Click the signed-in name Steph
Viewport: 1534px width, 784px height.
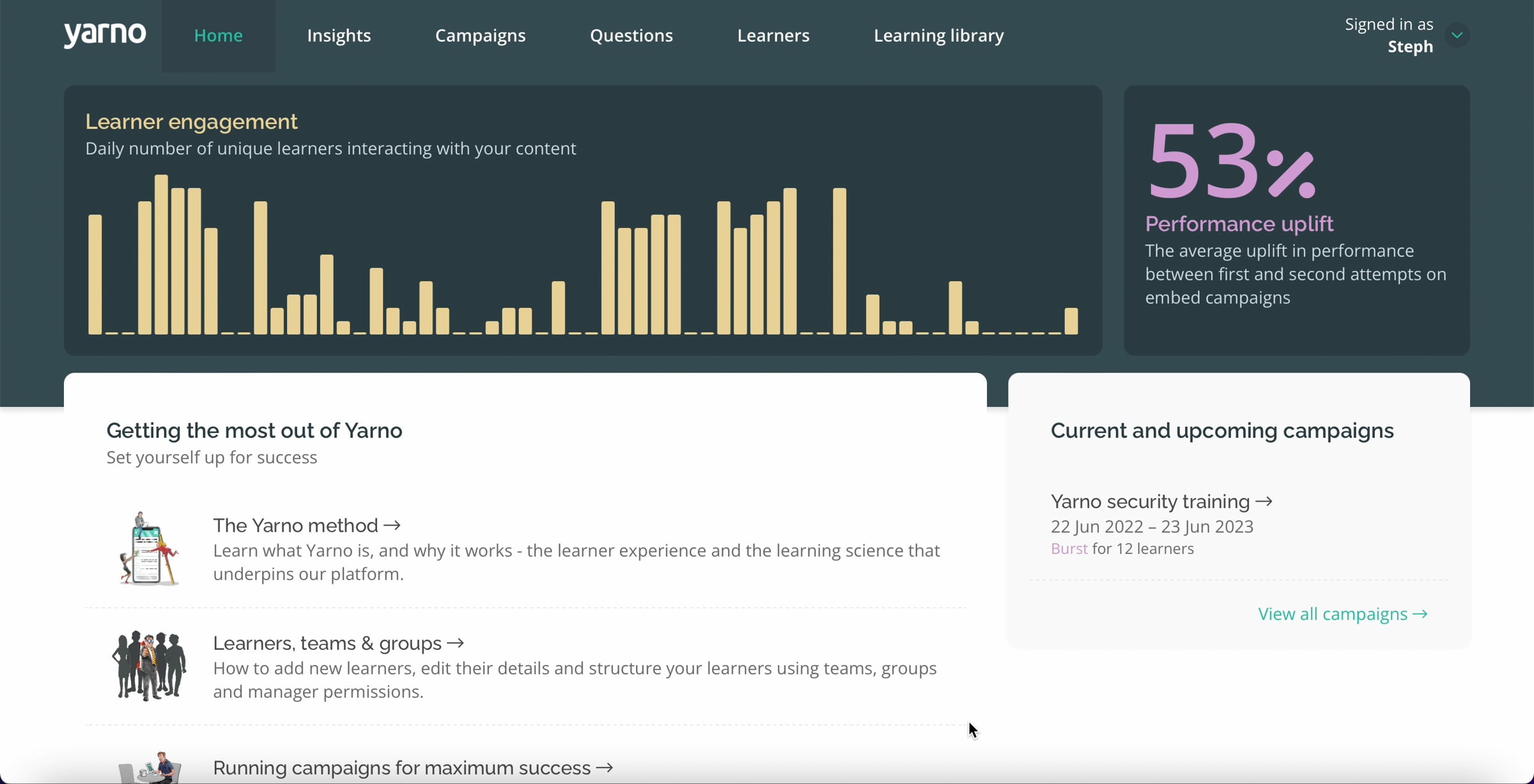1411,47
